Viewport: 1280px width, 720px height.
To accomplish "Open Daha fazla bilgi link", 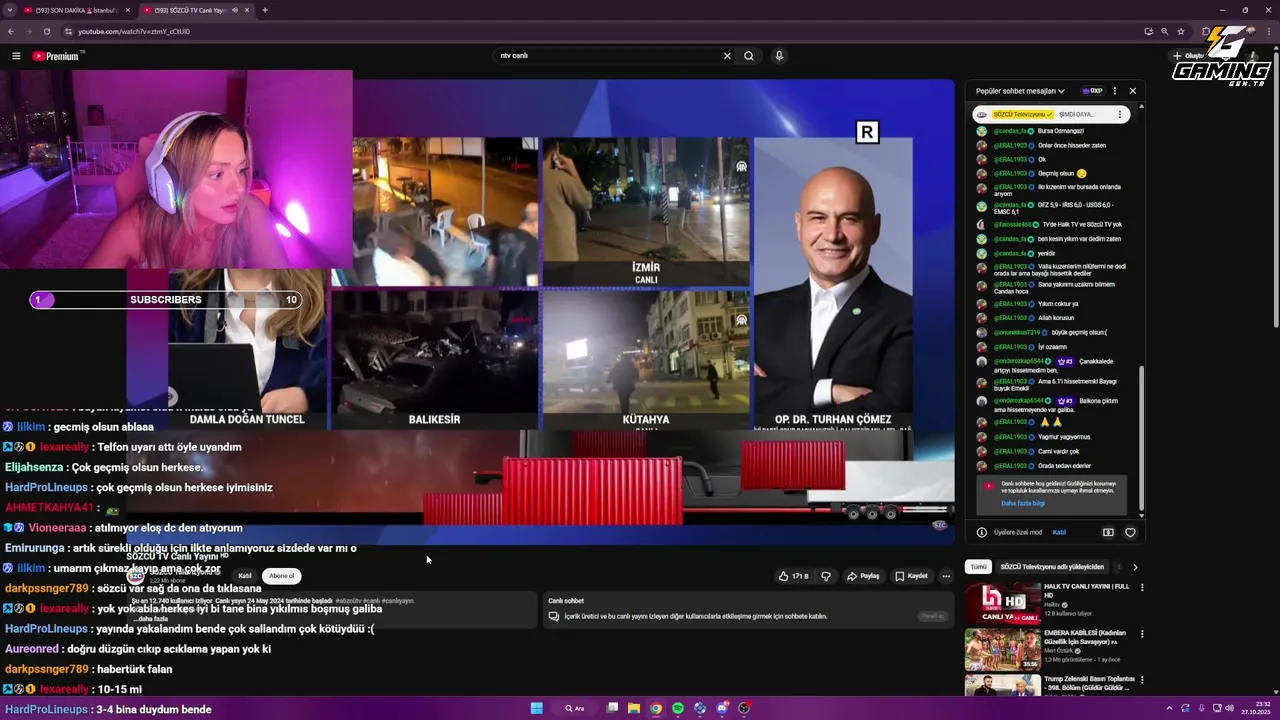I will pyautogui.click(x=1023, y=503).
